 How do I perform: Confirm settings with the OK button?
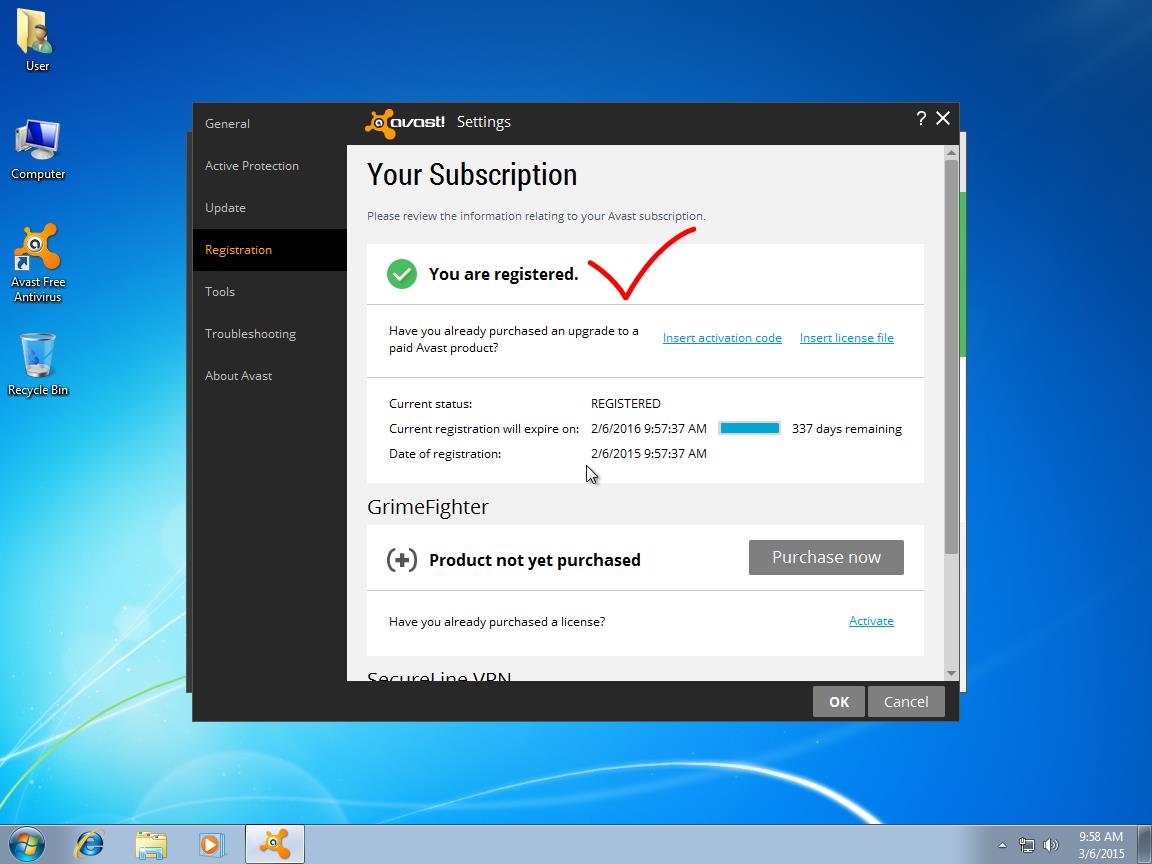tap(839, 702)
